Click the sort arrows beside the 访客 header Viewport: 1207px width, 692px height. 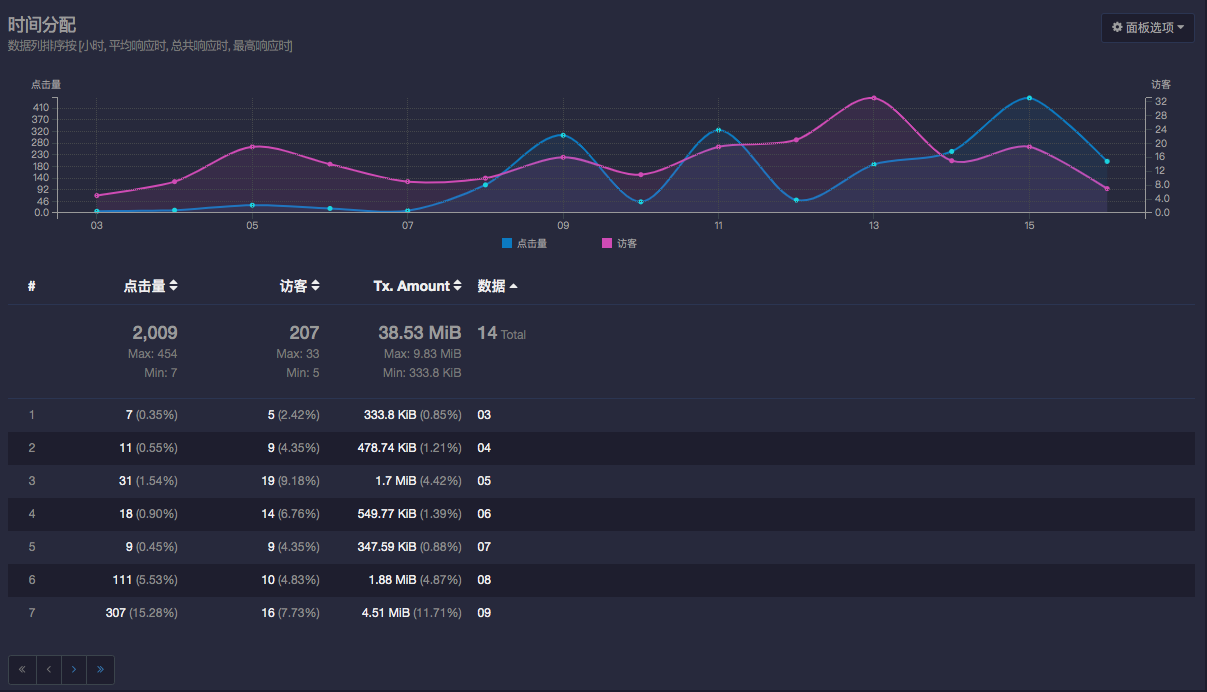pyautogui.click(x=315, y=285)
